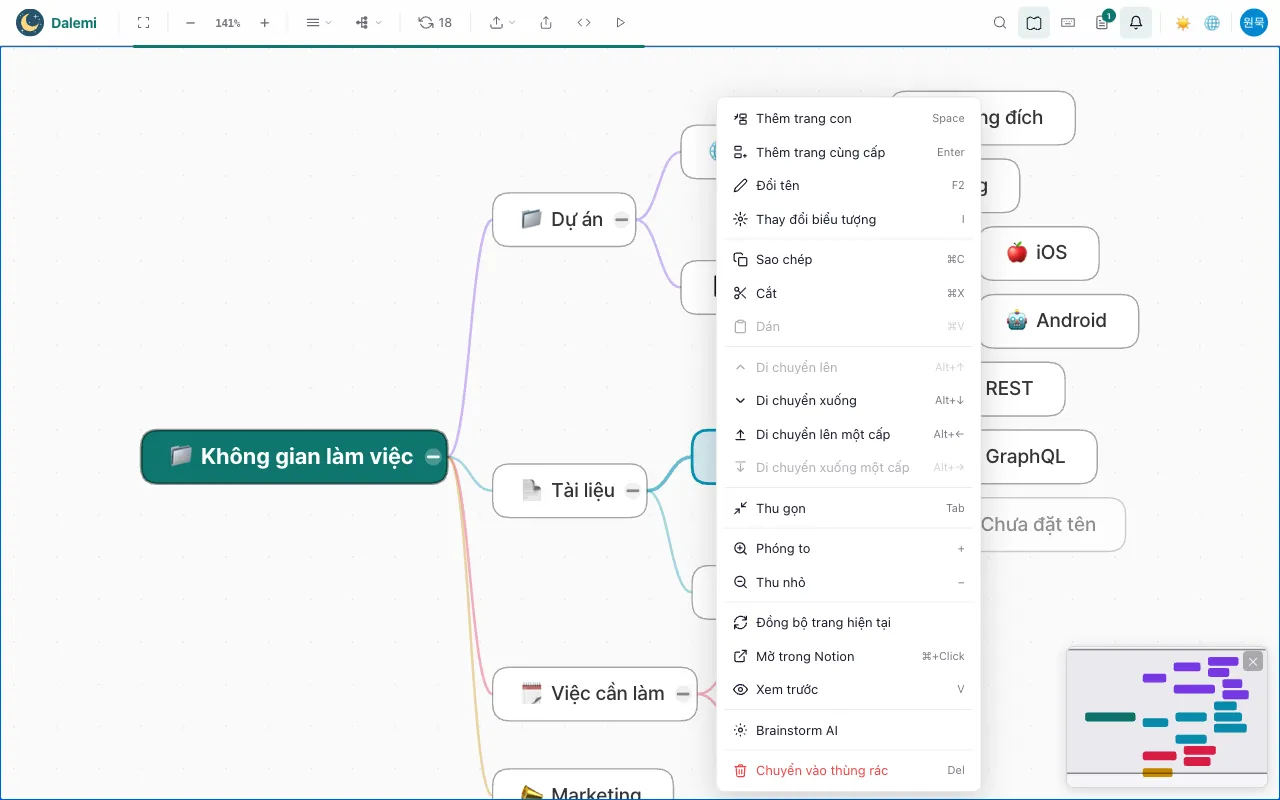Viewport: 1280px width, 800px height.
Task: Start presentation with the play icon
Action: pyautogui.click(x=621, y=22)
